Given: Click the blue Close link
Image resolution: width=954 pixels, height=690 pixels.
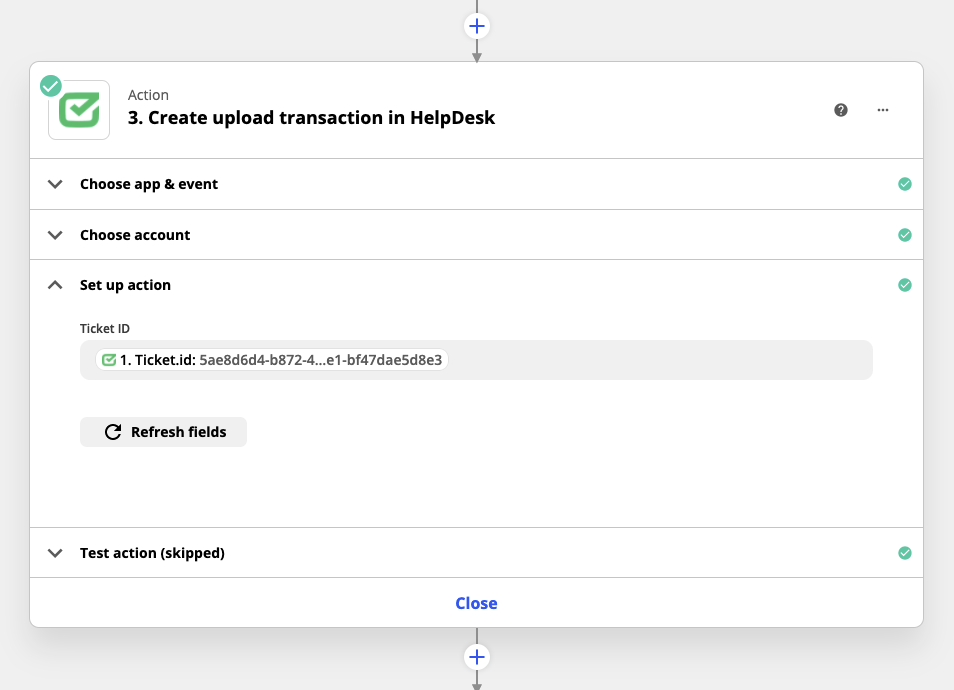Looking at the screenshot, I should point(476,603).
